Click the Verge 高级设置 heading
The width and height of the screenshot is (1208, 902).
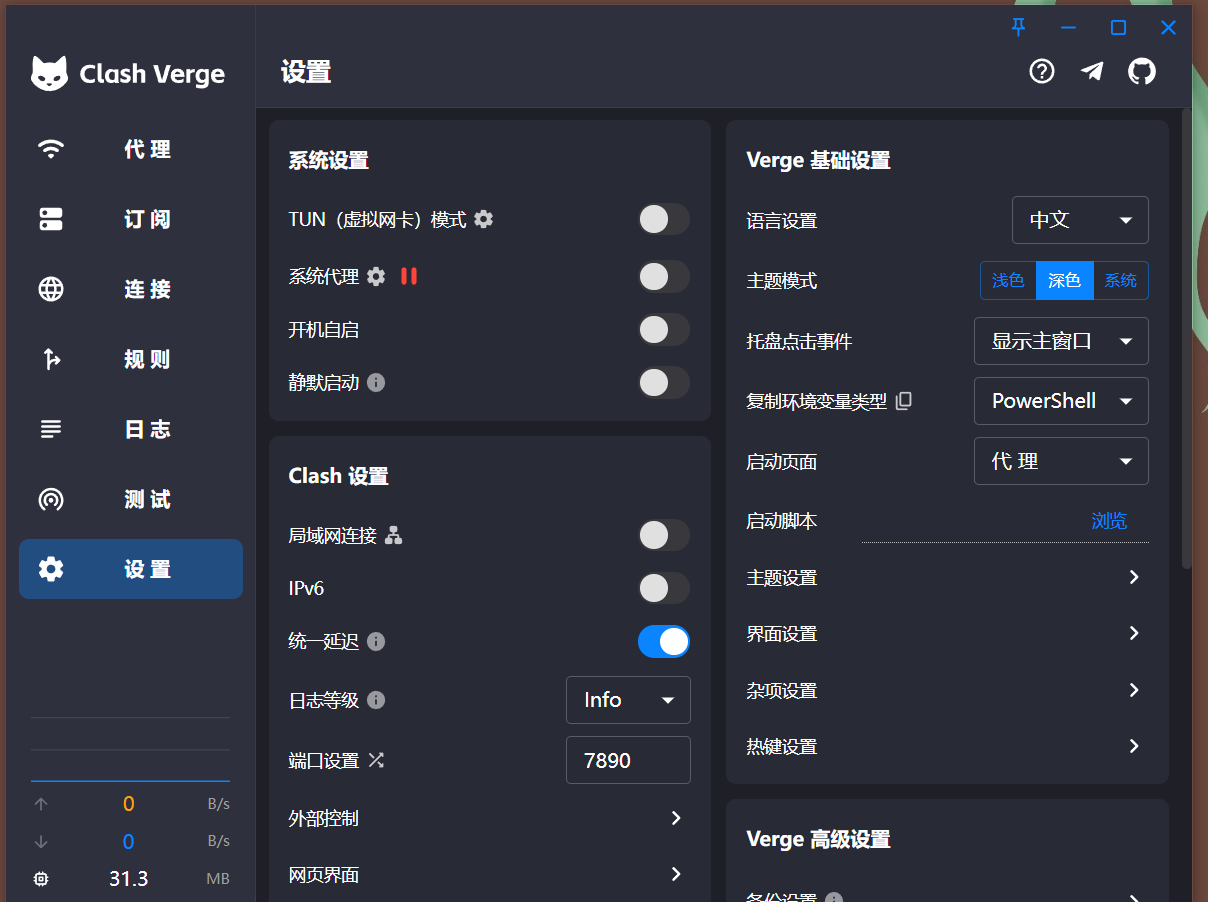click(818, 839)
